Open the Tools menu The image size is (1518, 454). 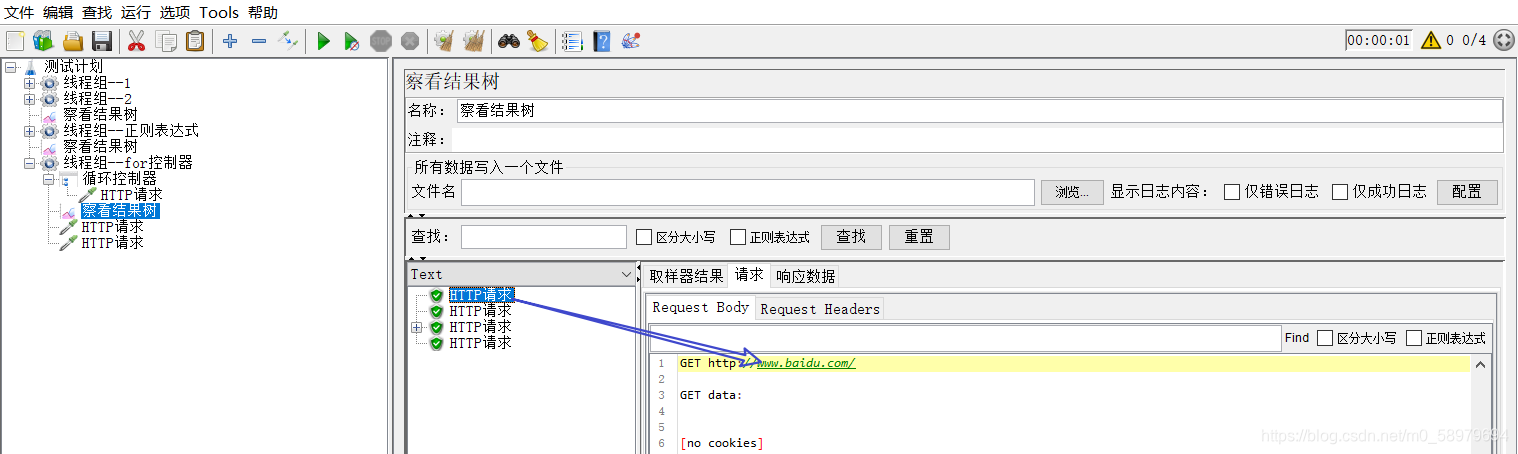point(219,12)
